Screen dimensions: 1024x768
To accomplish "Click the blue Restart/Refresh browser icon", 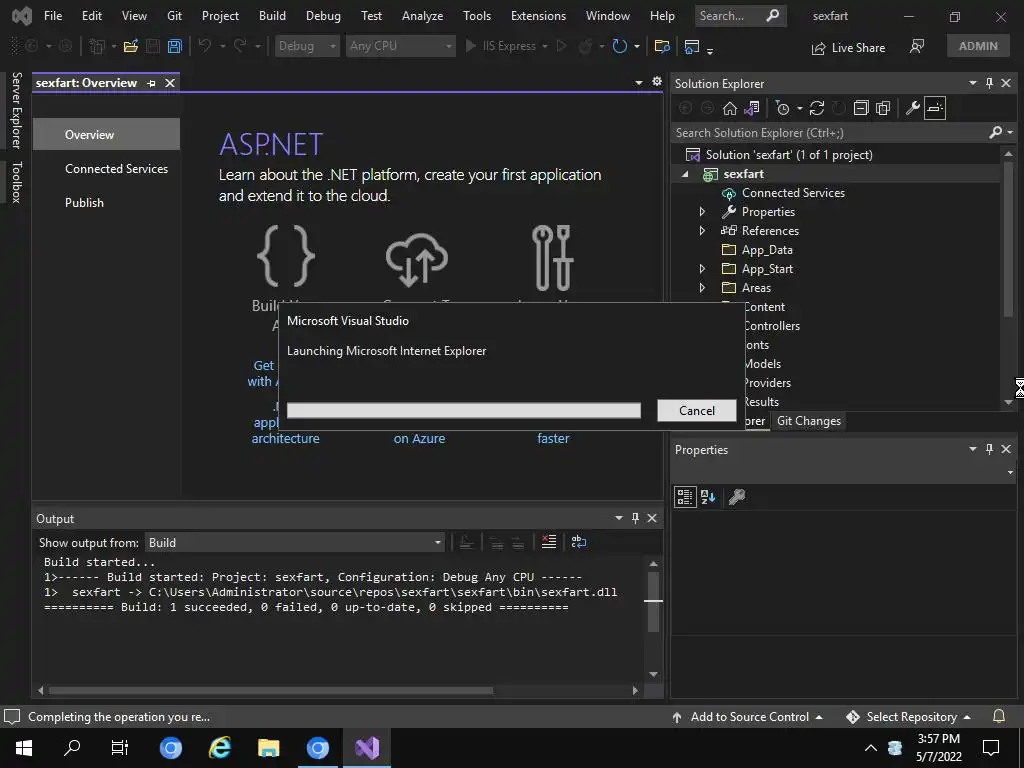I will pyautogui.click(x=620, y=46).
